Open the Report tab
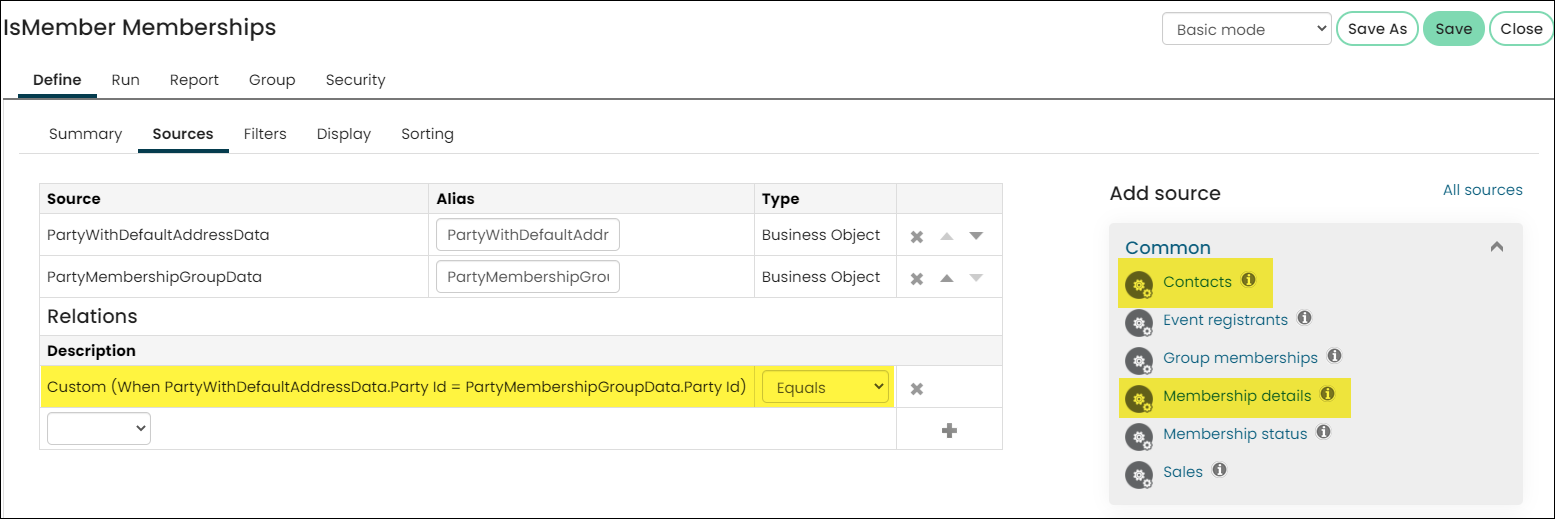The width and height of the screenshot is (1555, 519). [x=194, y=80]
